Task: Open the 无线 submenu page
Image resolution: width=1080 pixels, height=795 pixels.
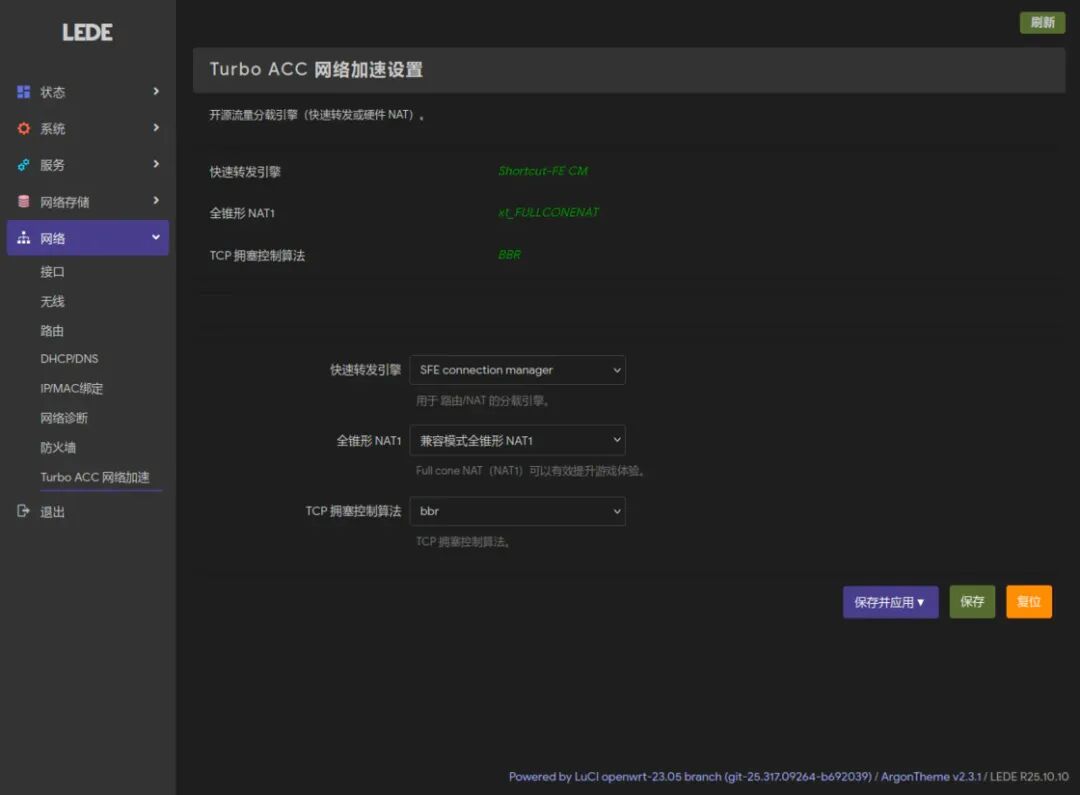Action: 52,301
